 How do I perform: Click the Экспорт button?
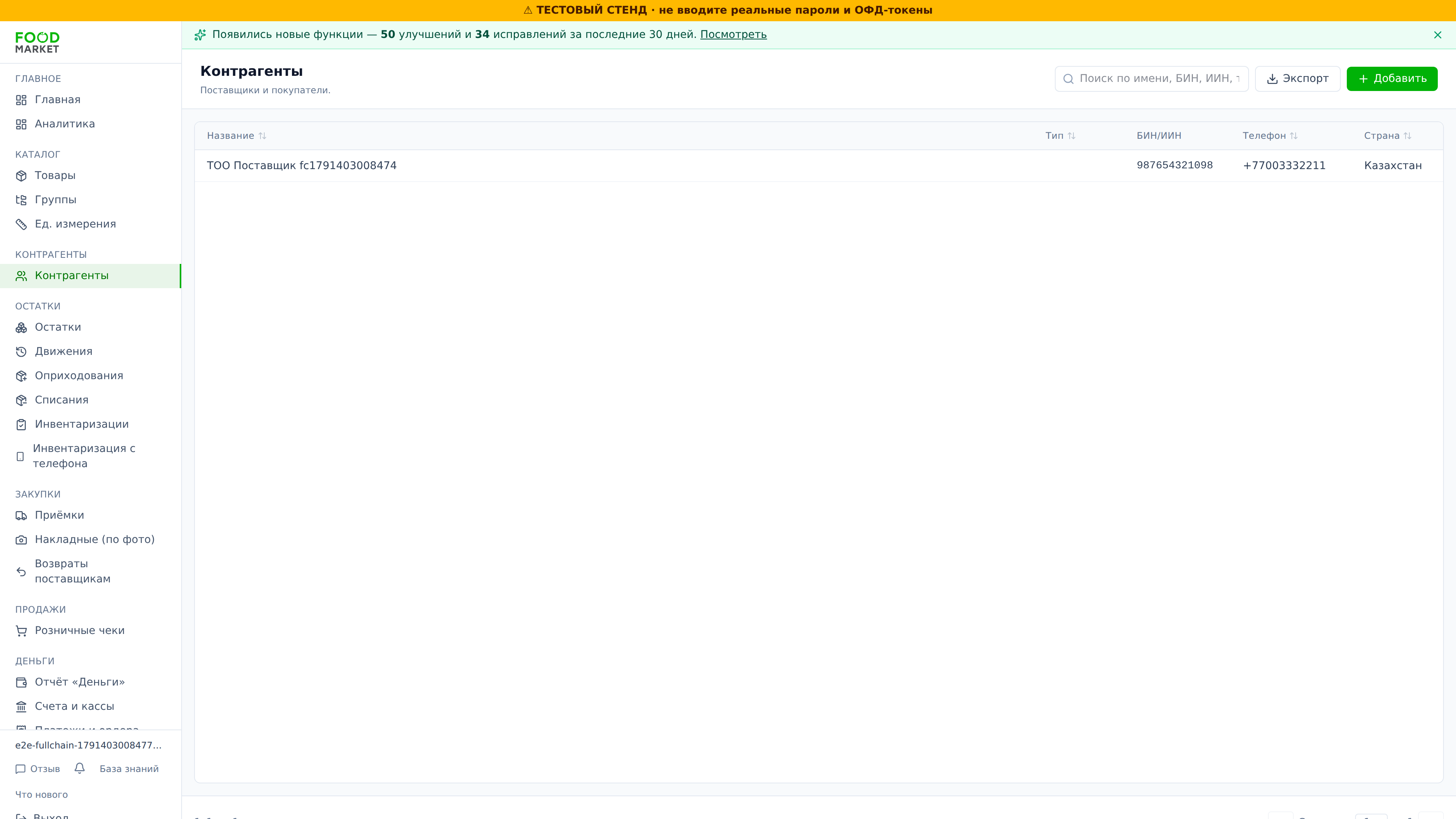(1297, 78)
